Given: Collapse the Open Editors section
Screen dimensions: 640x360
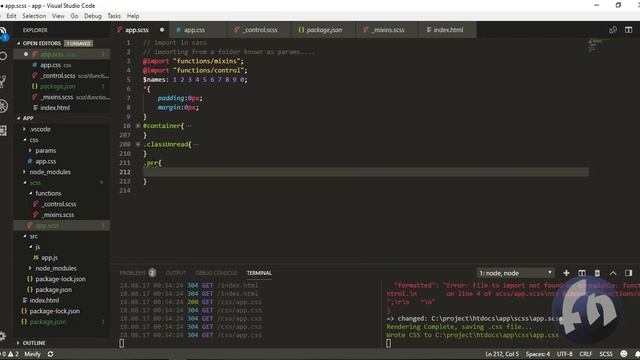Looking at the screenshot, I should coord(18,43).
